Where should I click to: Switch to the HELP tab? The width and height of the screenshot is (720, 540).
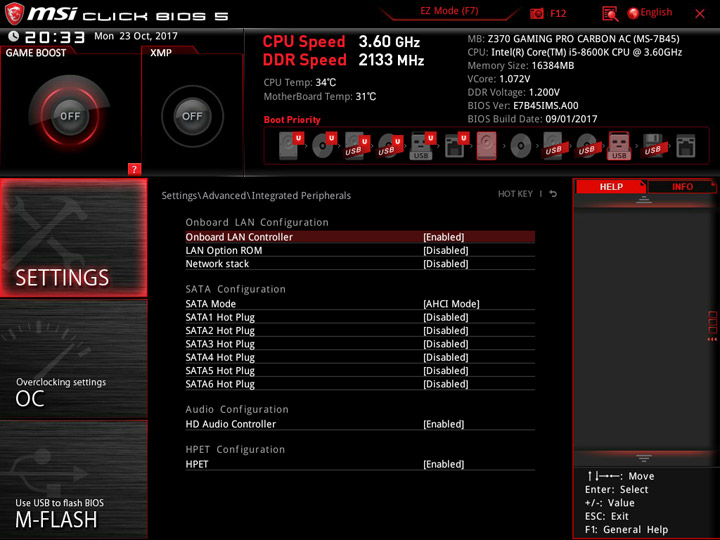(611, 186)
